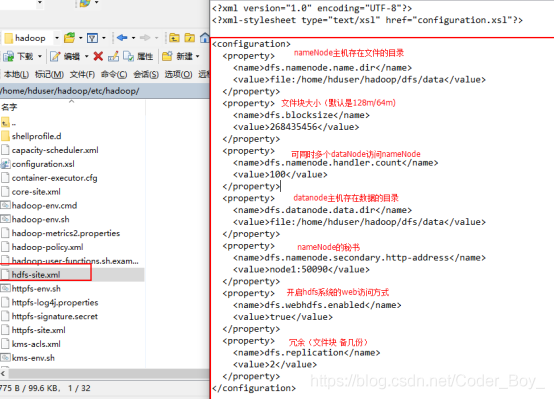Go to the parent directory folder icon
Screen dimensions: 554x399
[x=174, y=37]
